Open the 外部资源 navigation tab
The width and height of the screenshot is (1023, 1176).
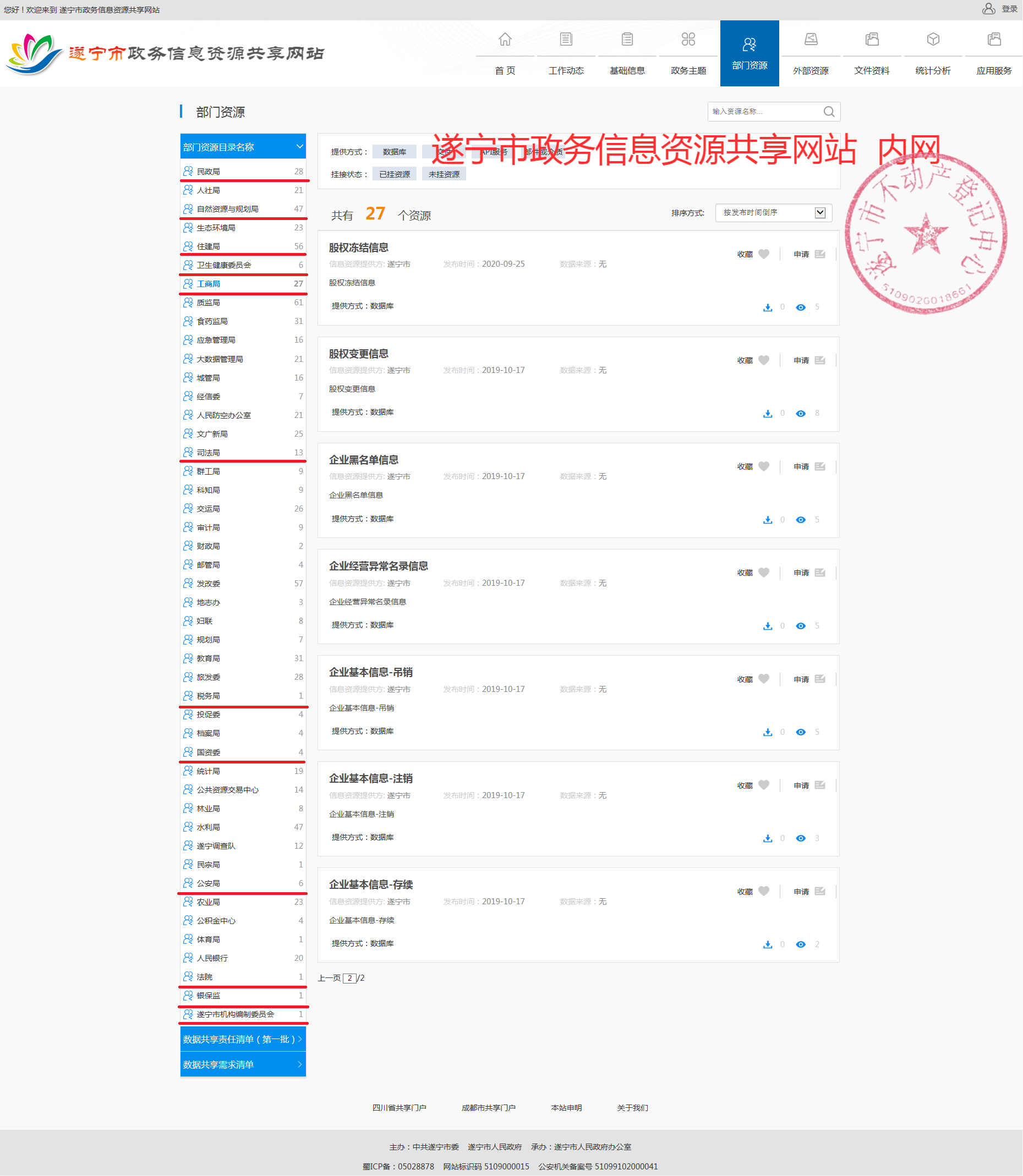tap(810, 54)
